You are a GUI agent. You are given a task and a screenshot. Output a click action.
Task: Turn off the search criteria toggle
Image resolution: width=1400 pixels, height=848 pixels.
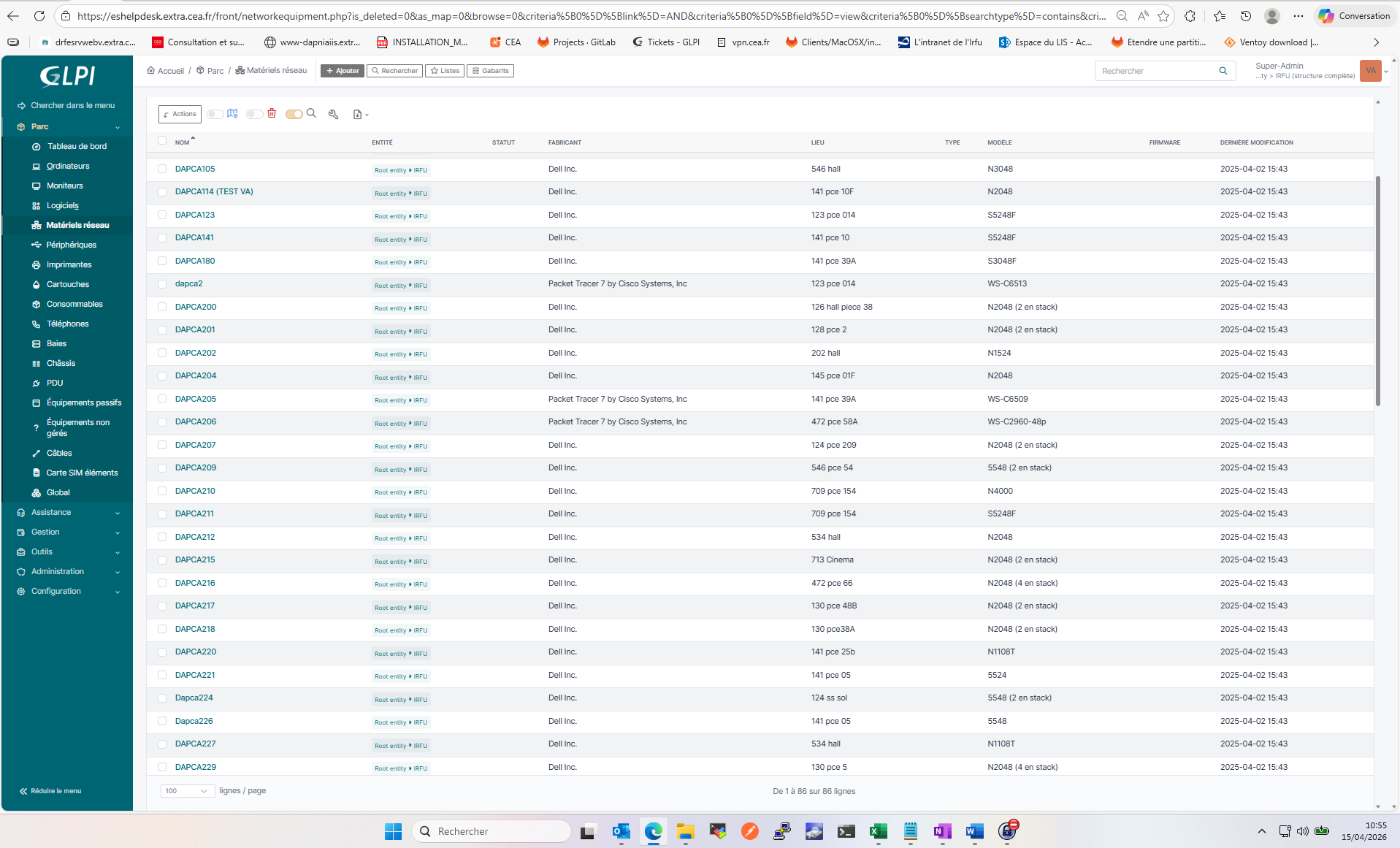point(294,114)
